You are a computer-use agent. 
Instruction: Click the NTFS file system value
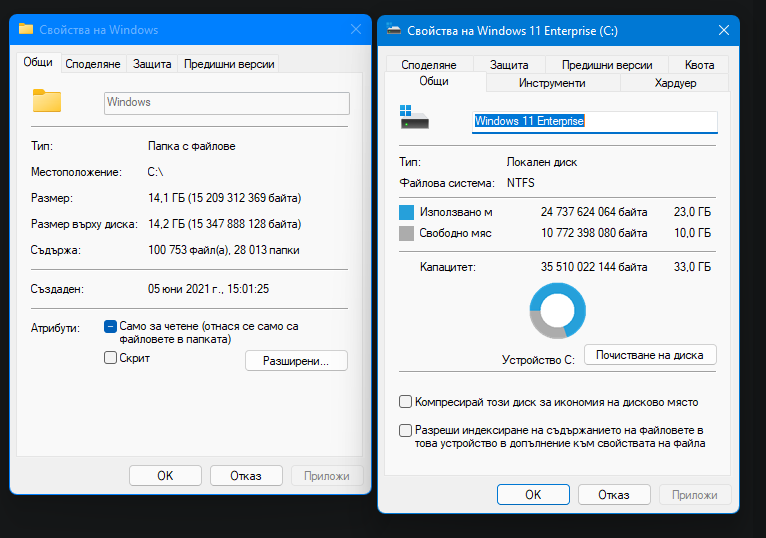point(521,183)
